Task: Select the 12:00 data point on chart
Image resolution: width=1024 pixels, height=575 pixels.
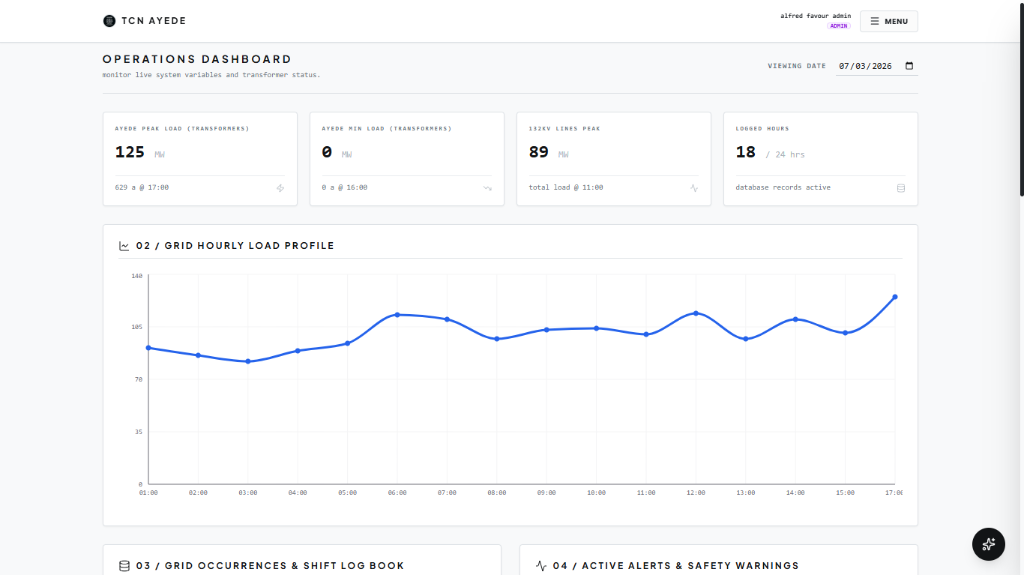Action: 696,314
